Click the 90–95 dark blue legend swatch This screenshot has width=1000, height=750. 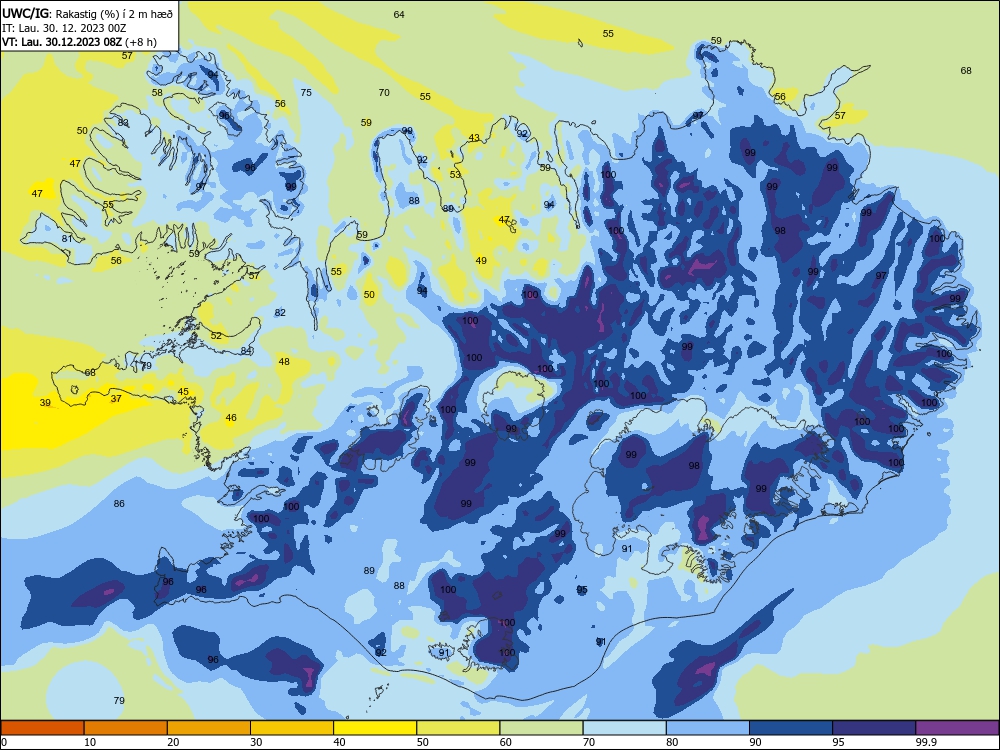coord(791,728)
